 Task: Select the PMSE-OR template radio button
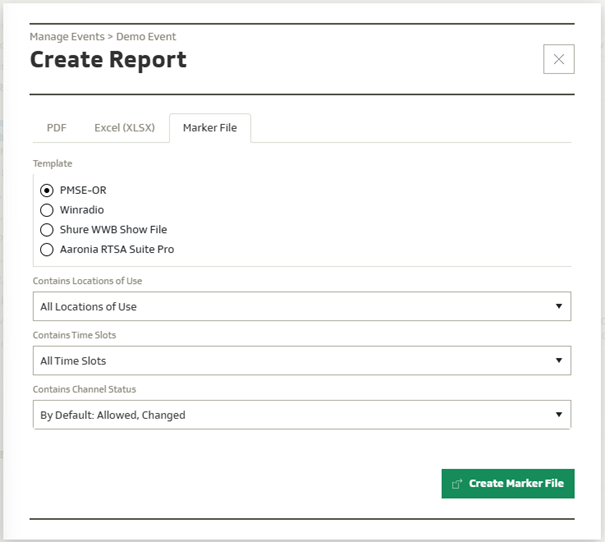(x=46, y=190)
